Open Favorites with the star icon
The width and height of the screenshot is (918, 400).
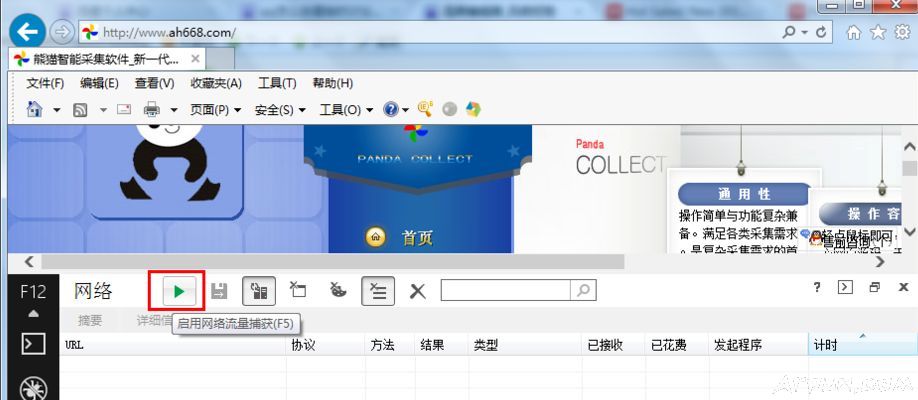coord(878,33)
